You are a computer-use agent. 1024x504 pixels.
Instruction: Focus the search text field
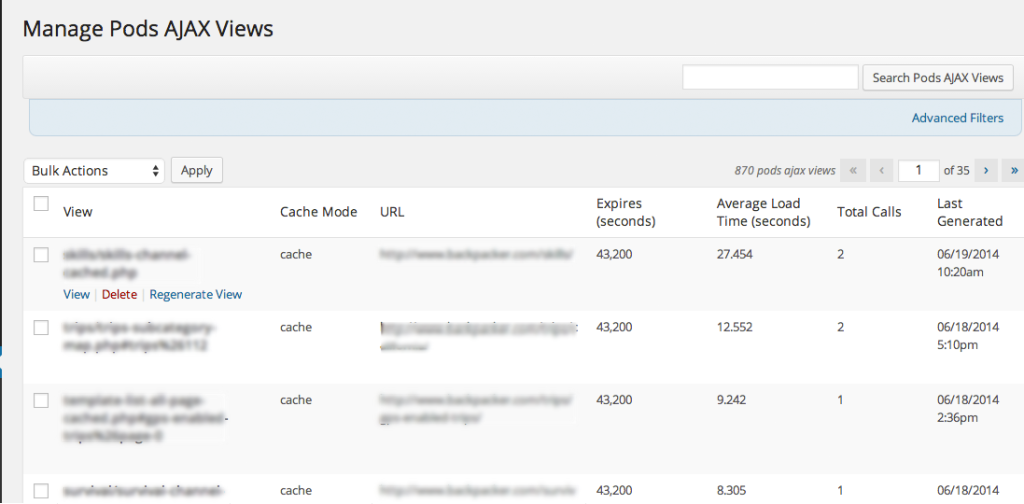(771, 77)
